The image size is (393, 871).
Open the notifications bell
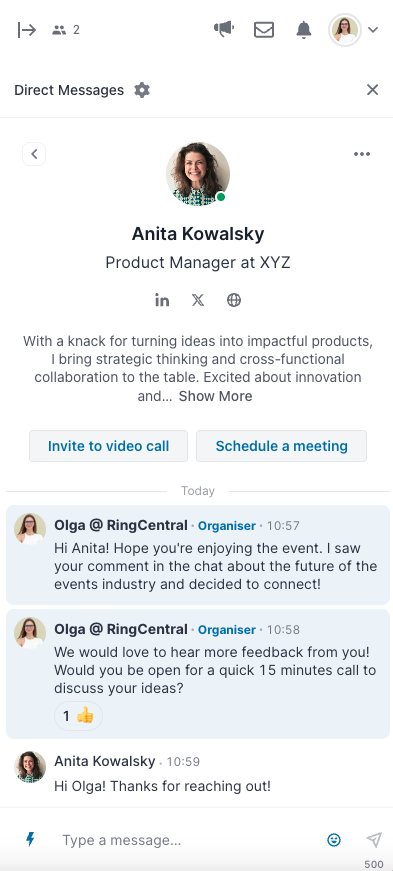(x=304, y=30)
